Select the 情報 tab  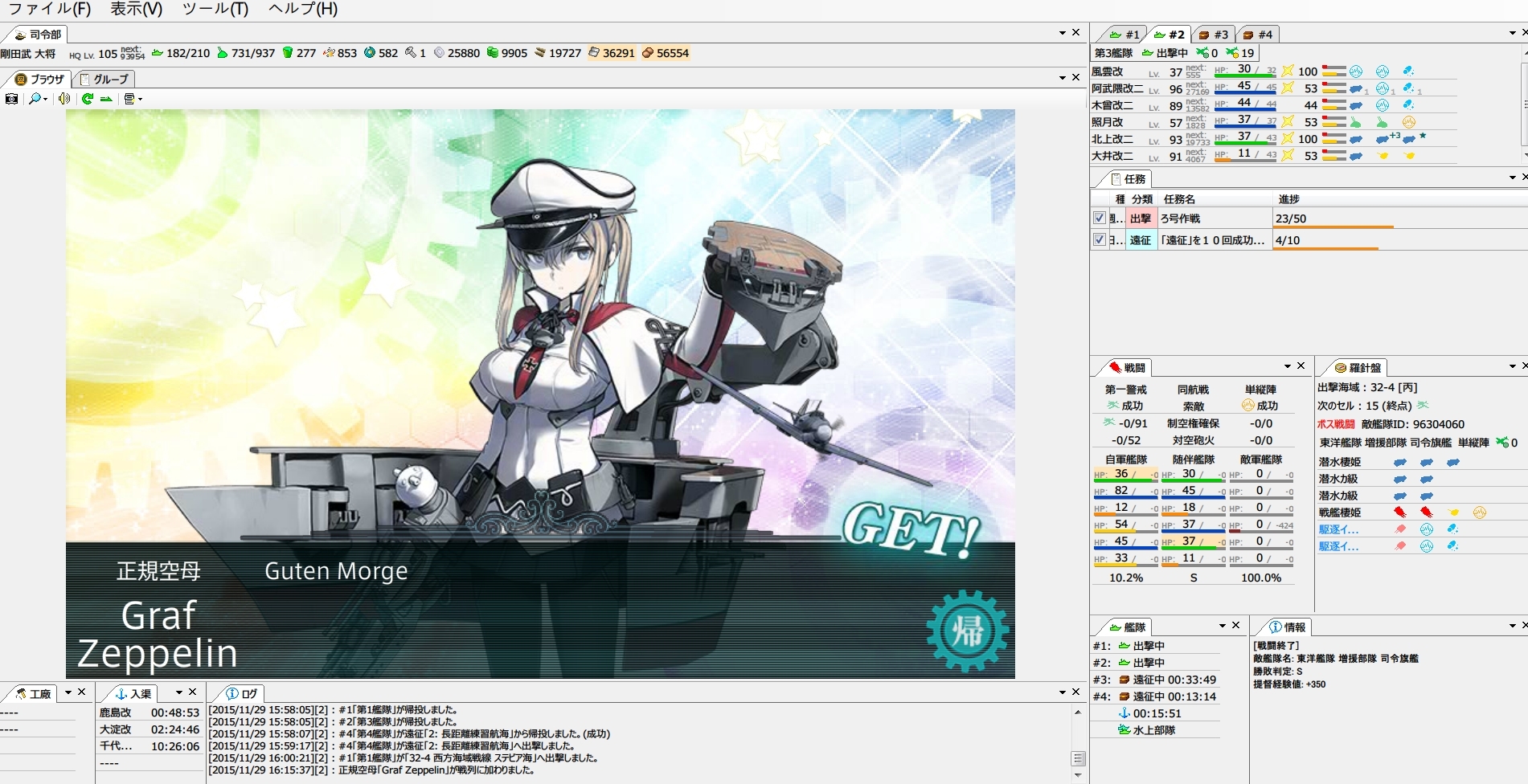[x=1288, y=627]
